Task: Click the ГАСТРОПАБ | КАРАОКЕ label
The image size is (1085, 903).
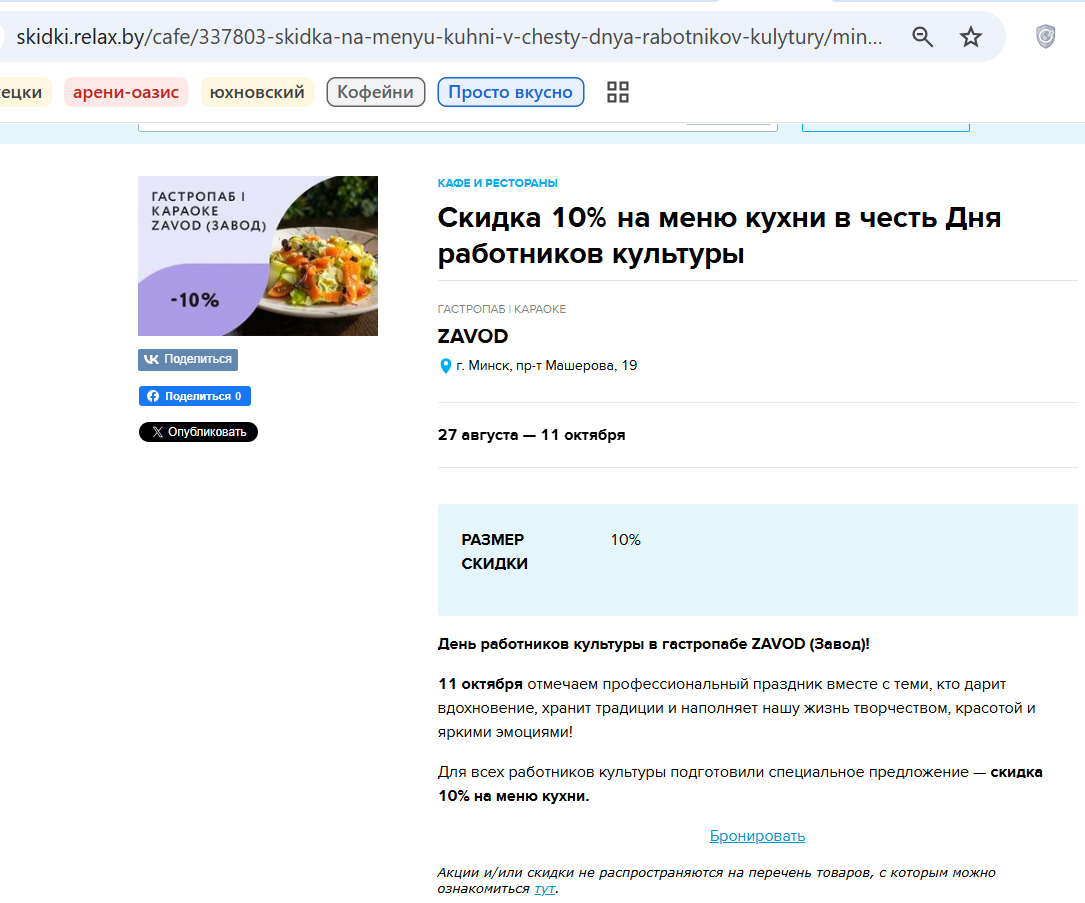Action: (502, 309)
